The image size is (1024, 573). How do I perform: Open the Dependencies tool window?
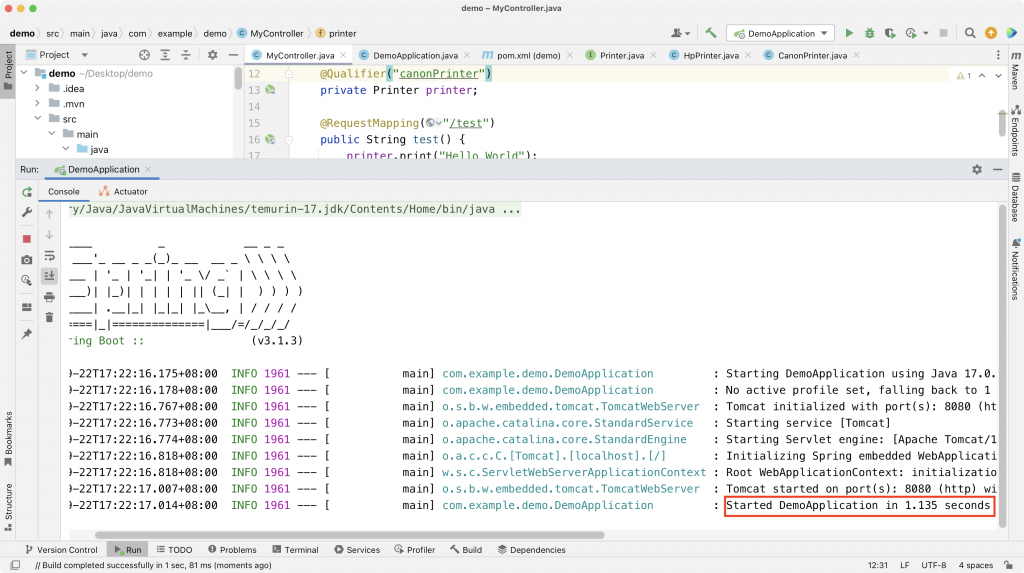tap(531, 549)
